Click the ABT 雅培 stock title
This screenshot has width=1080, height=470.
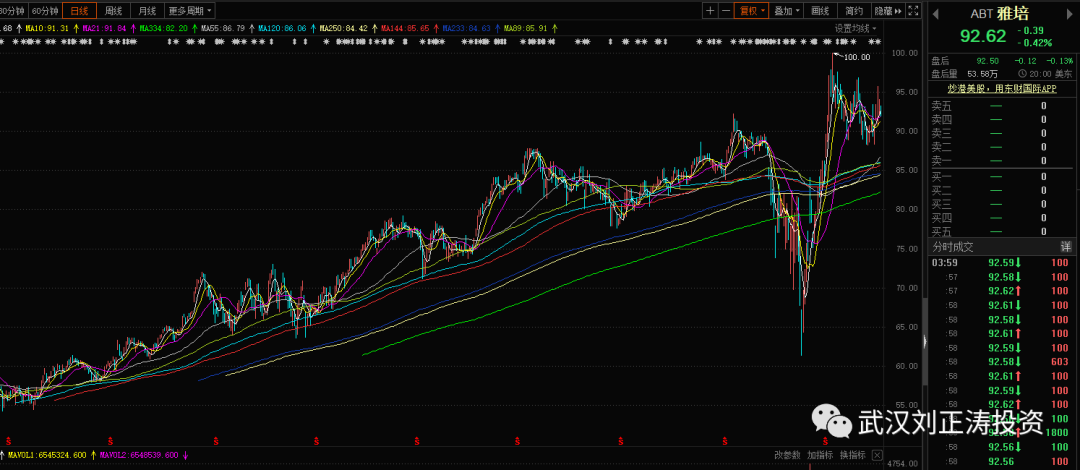999,14
